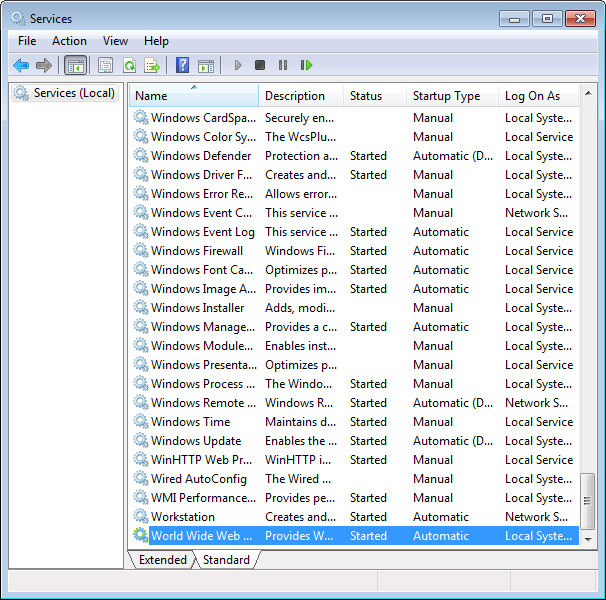Click the Forward arrow toolbar icon

pos(44,65)
